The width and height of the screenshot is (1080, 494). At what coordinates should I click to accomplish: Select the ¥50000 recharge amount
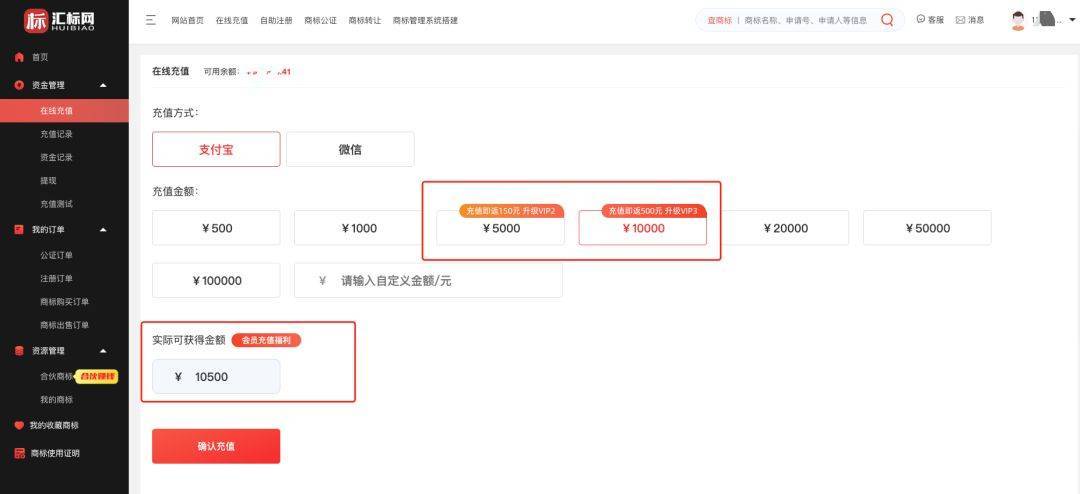tap(927, 228)
